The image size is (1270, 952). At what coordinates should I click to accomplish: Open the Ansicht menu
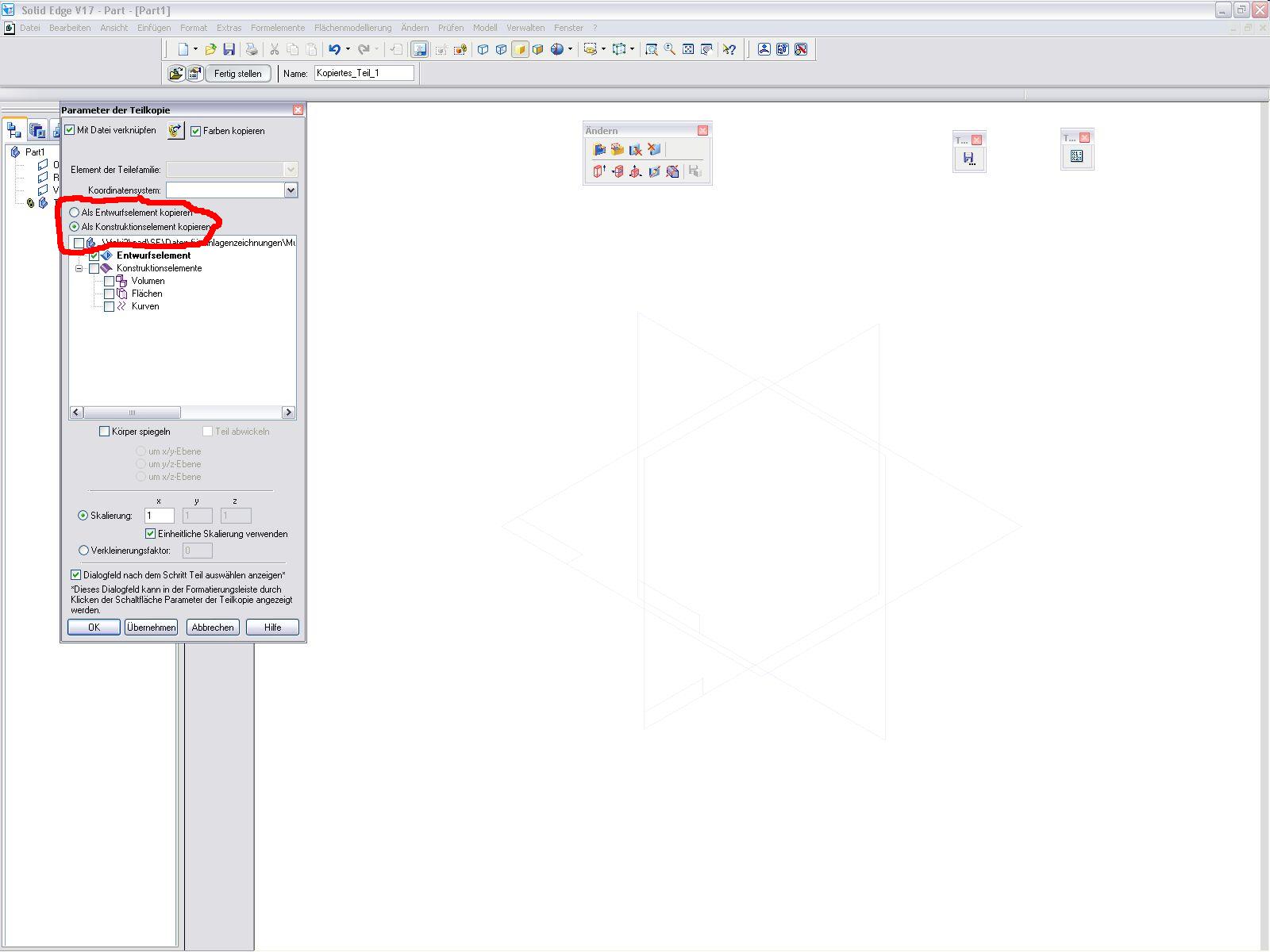click(x=114, y=28)
